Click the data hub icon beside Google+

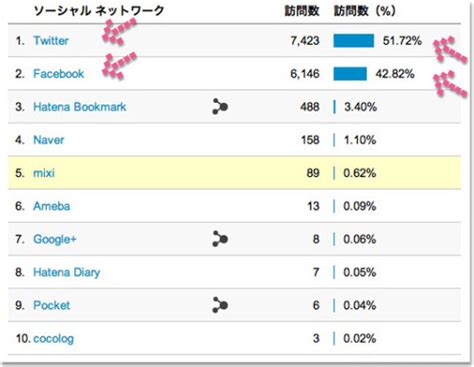coord(220,239)
